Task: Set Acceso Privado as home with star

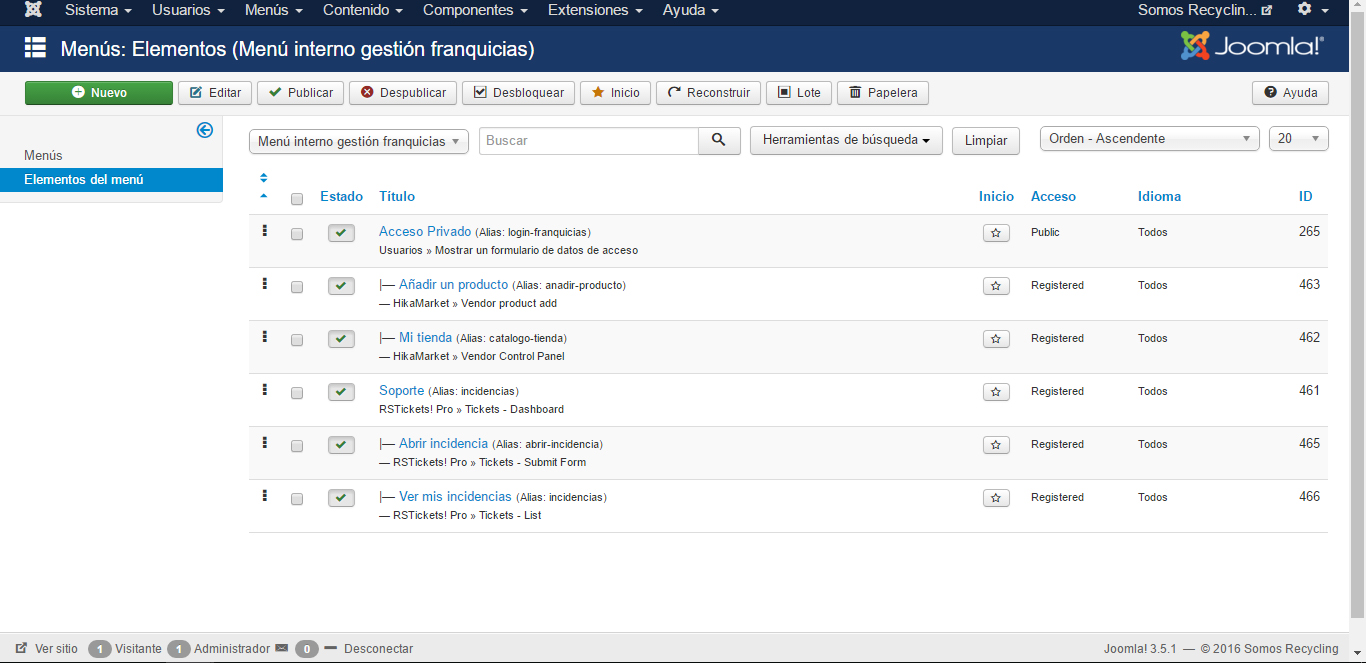Action: tap(995, 233)
